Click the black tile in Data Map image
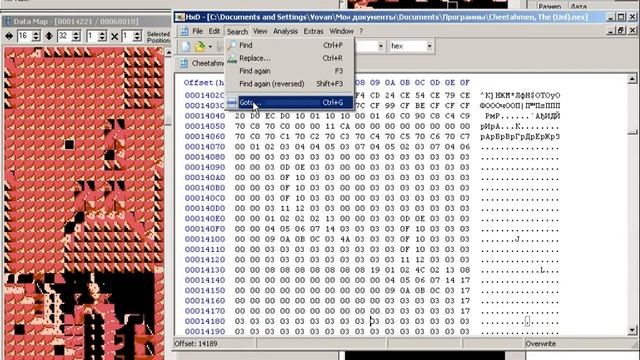The height and width of the screenshot is (360, 640). tap(69, 144)
